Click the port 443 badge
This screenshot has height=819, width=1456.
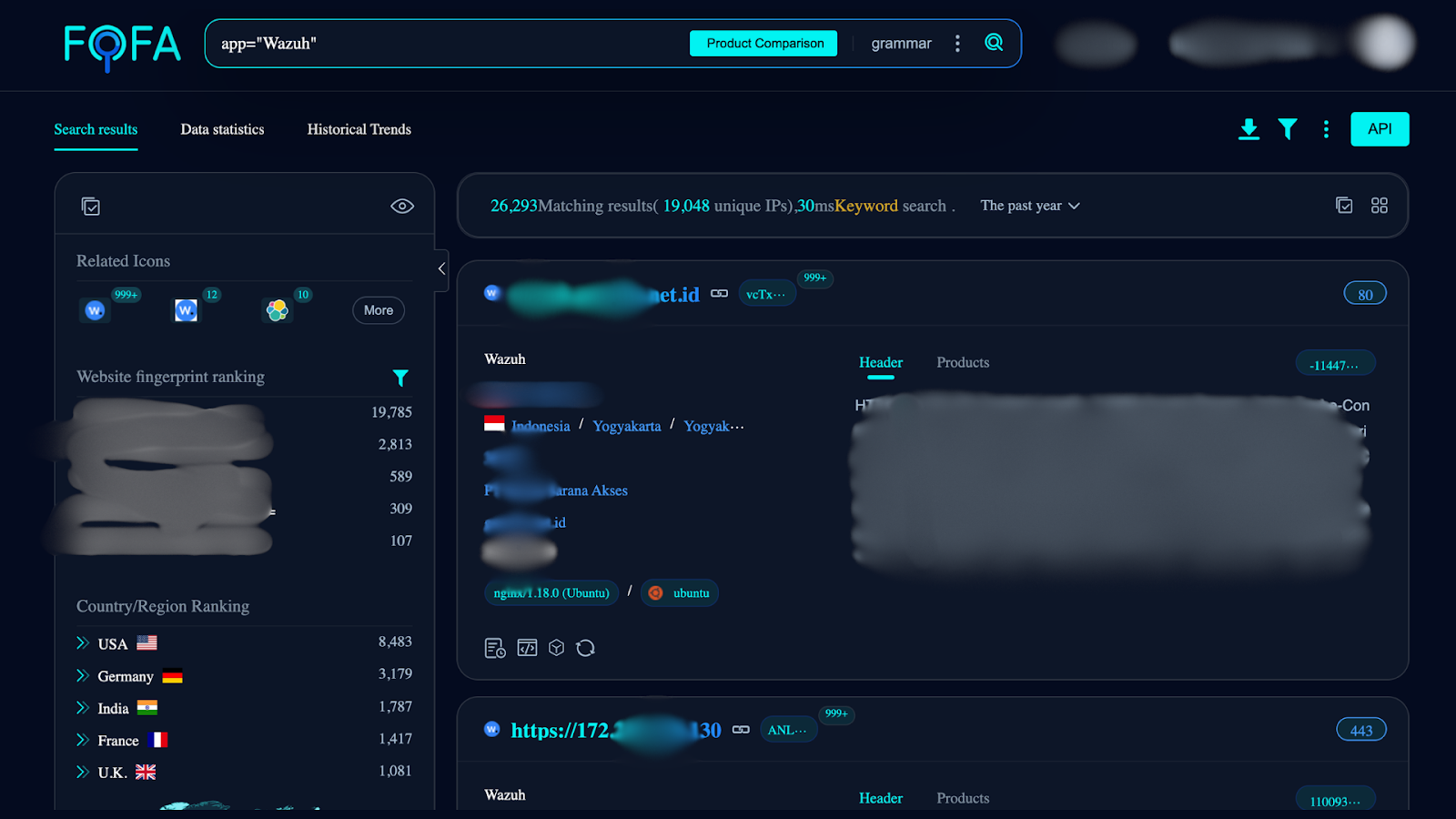tap(1361, 730)
